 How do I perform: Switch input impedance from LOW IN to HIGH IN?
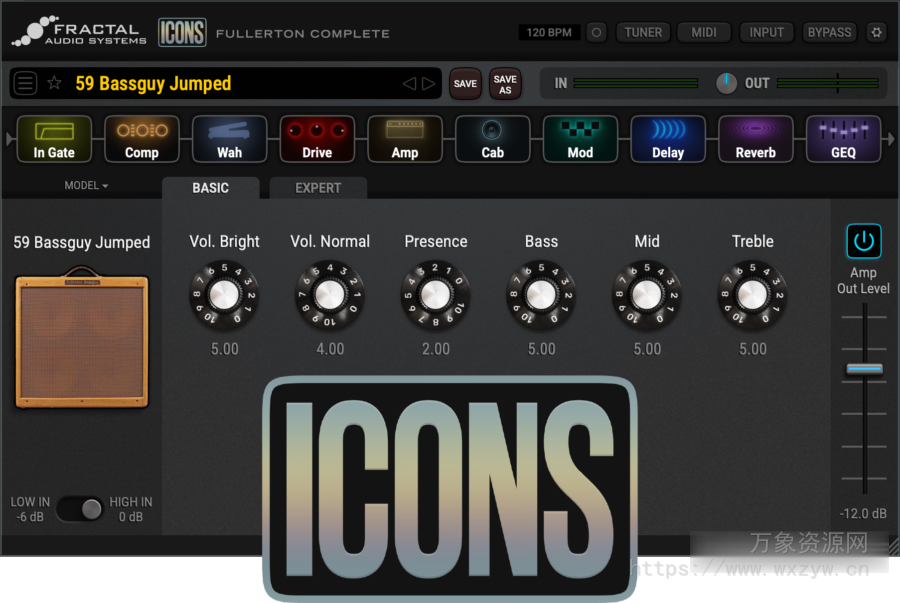(80, 509)
